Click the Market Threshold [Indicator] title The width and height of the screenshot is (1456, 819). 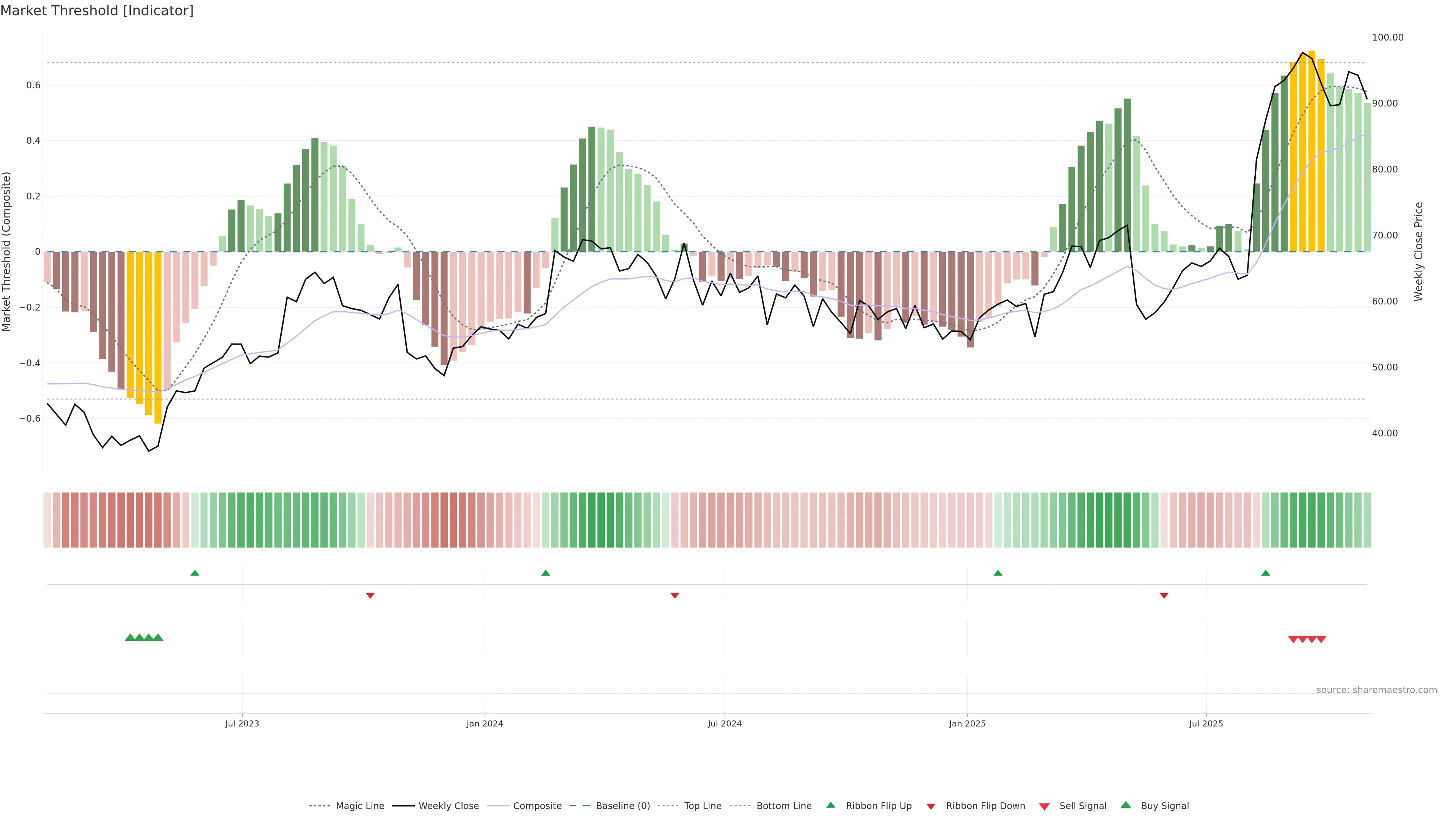point(97,11)
